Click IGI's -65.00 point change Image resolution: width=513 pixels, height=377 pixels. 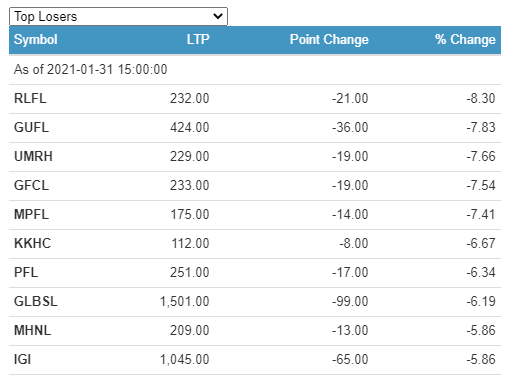click(x=350, y=360)
